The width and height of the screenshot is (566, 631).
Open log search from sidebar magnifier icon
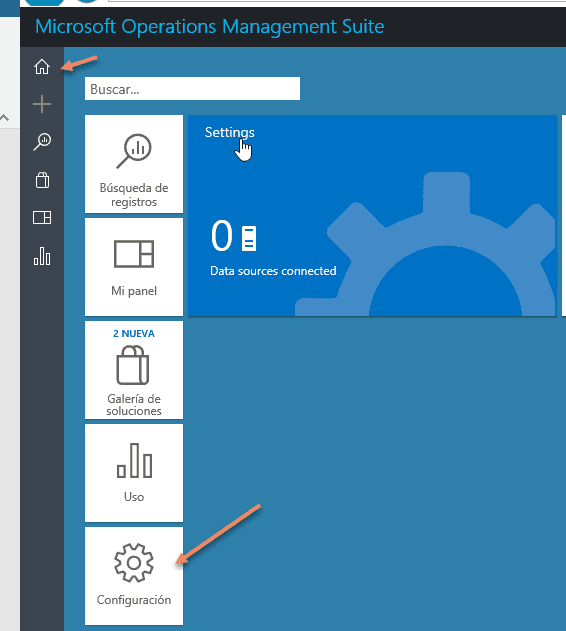point(42,142)
